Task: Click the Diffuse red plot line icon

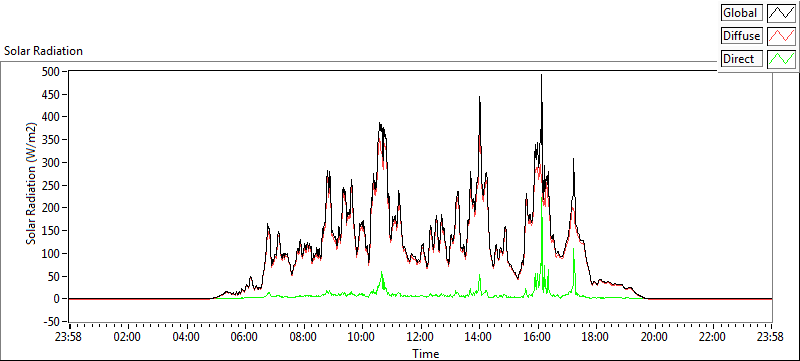Action: [x=781, y=36]
